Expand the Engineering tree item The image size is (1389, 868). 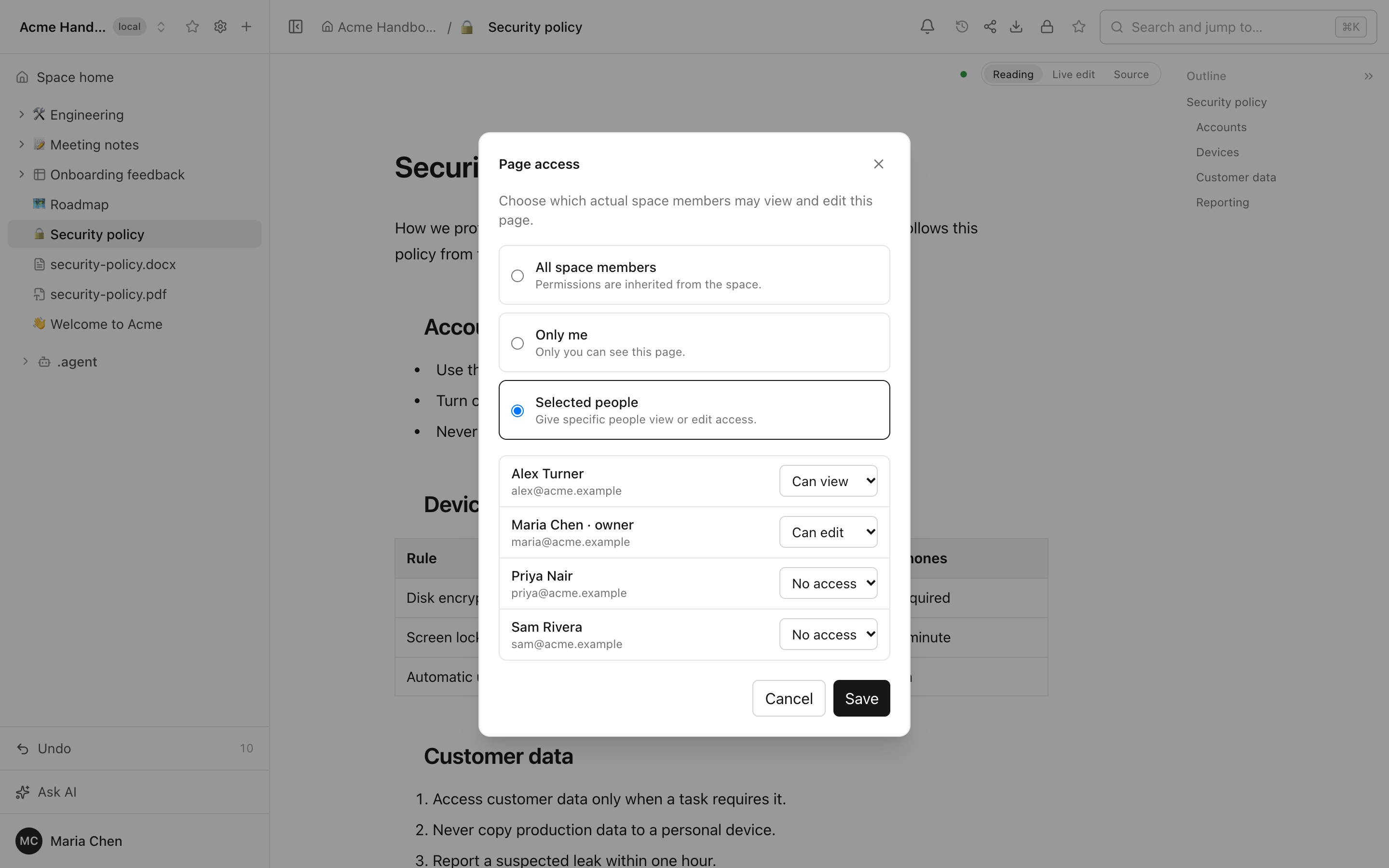[x=21, y=114]
